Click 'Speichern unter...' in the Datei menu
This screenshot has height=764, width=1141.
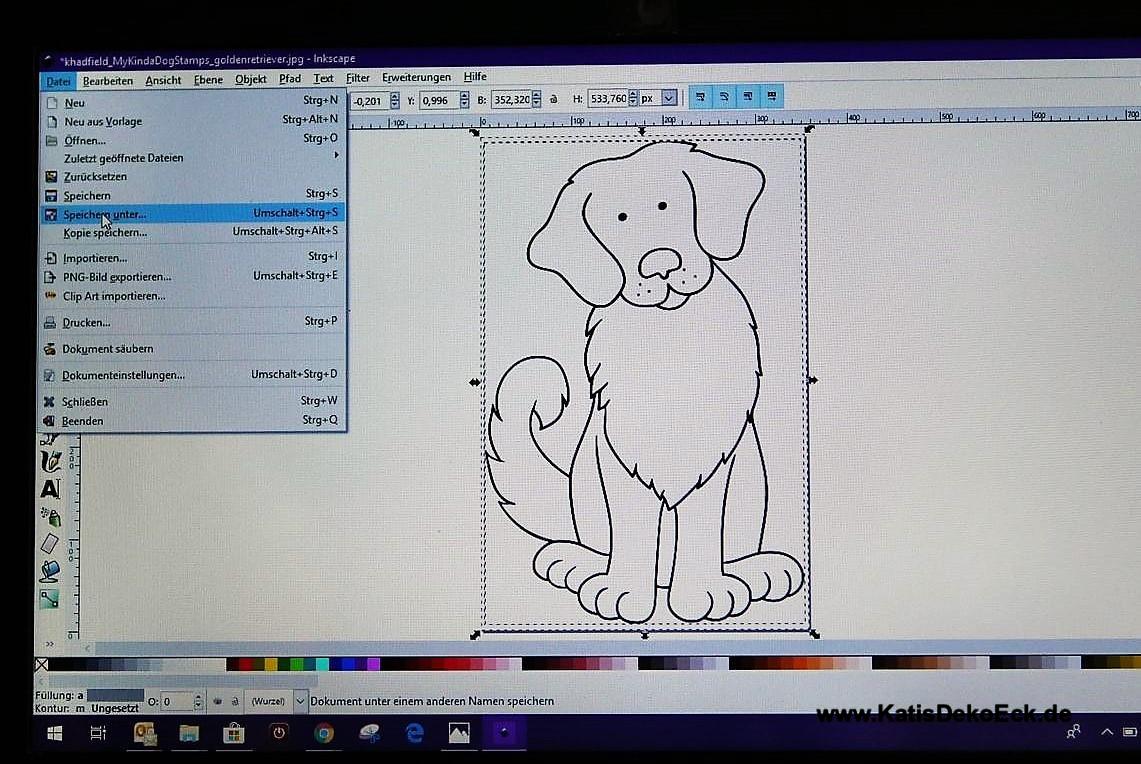[105, 214]
